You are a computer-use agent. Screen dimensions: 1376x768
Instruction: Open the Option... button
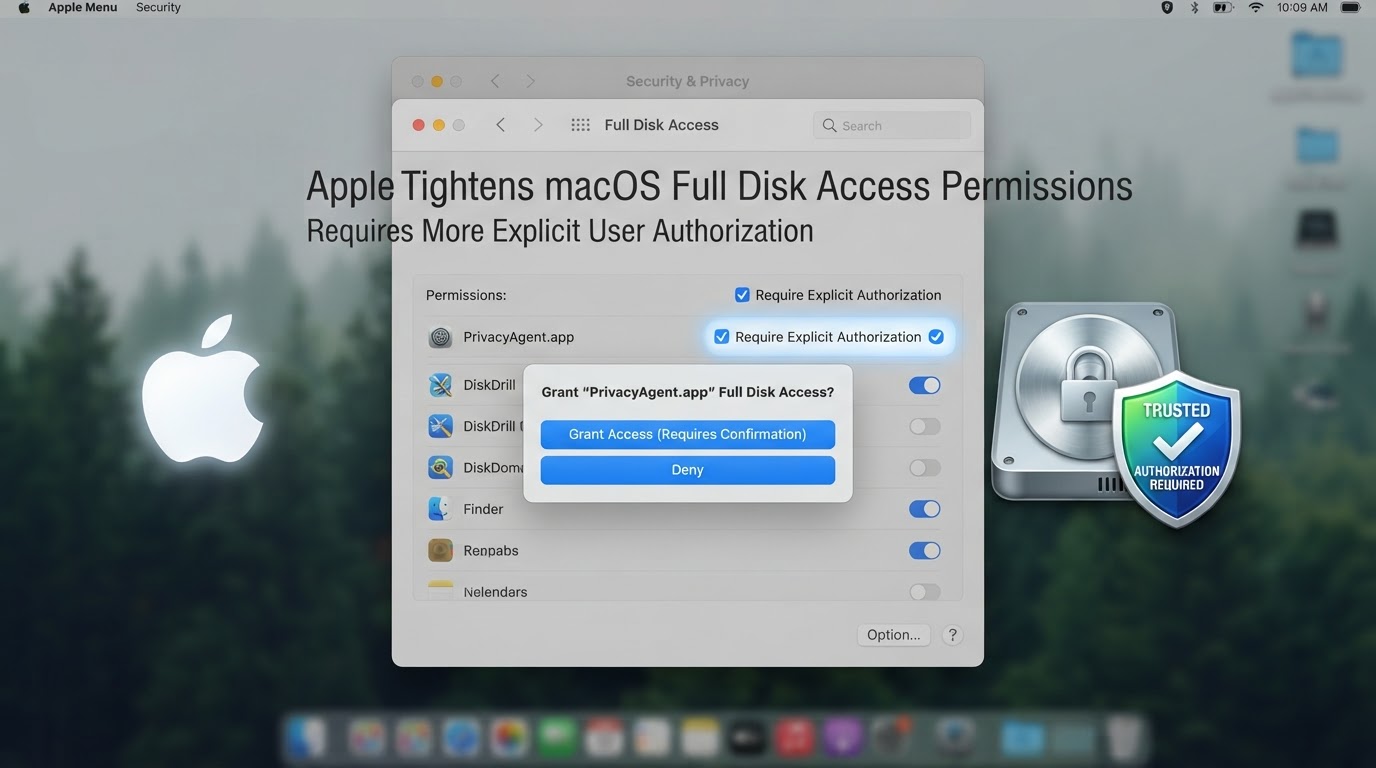pos(894,635)
